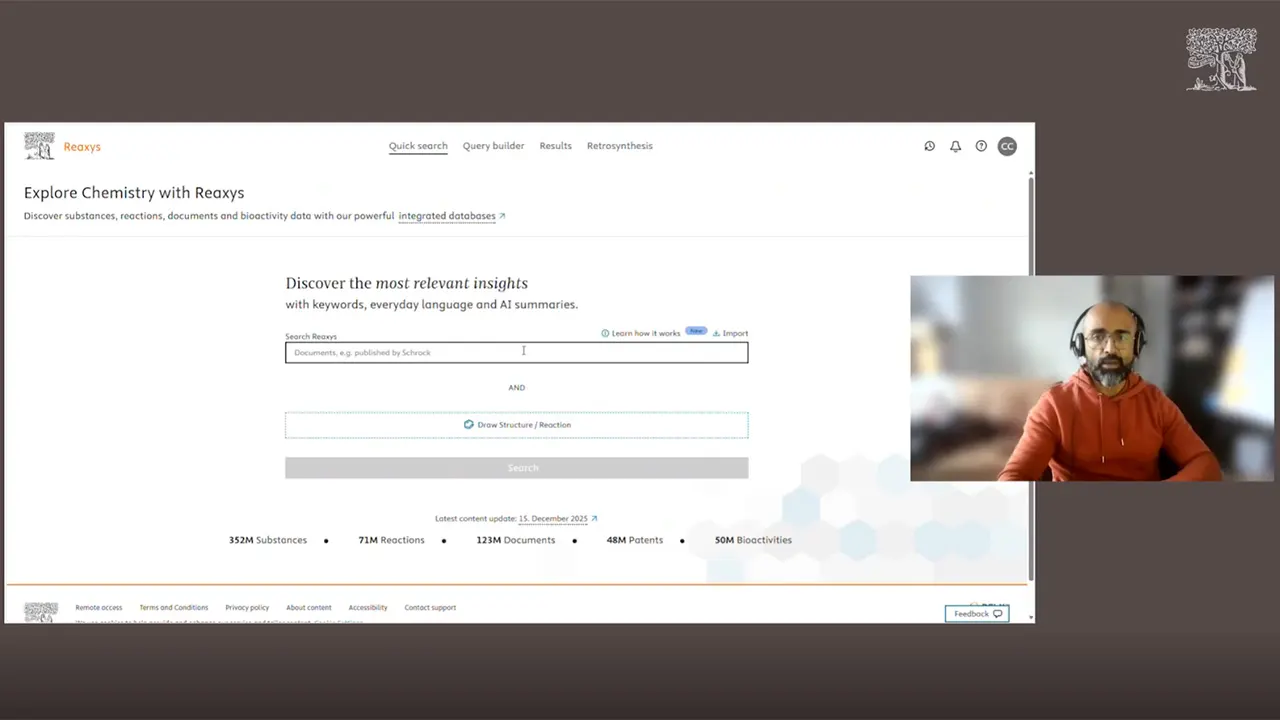This screenshot has height=720, width=1280.
Task: Click the 15. December 2025 content update link
Action: point(553,518)
